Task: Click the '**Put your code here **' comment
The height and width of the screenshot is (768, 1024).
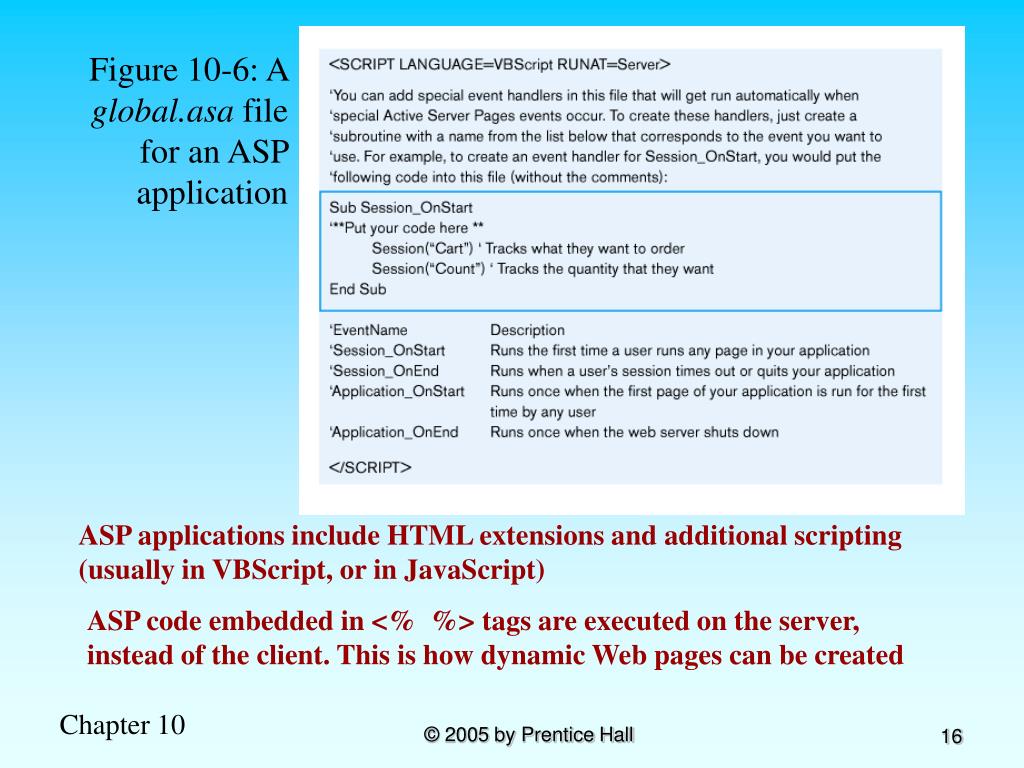Action: click(406, 228)
